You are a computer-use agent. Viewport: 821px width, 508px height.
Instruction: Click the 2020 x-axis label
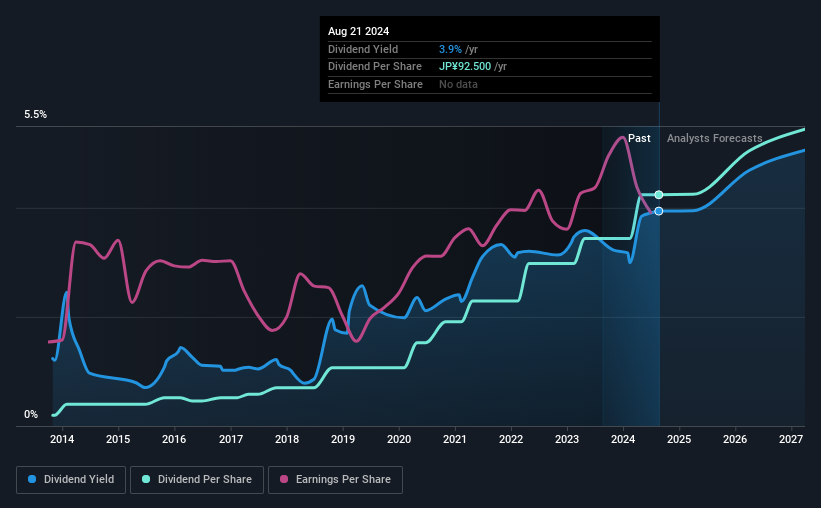[x=399, y=439]
